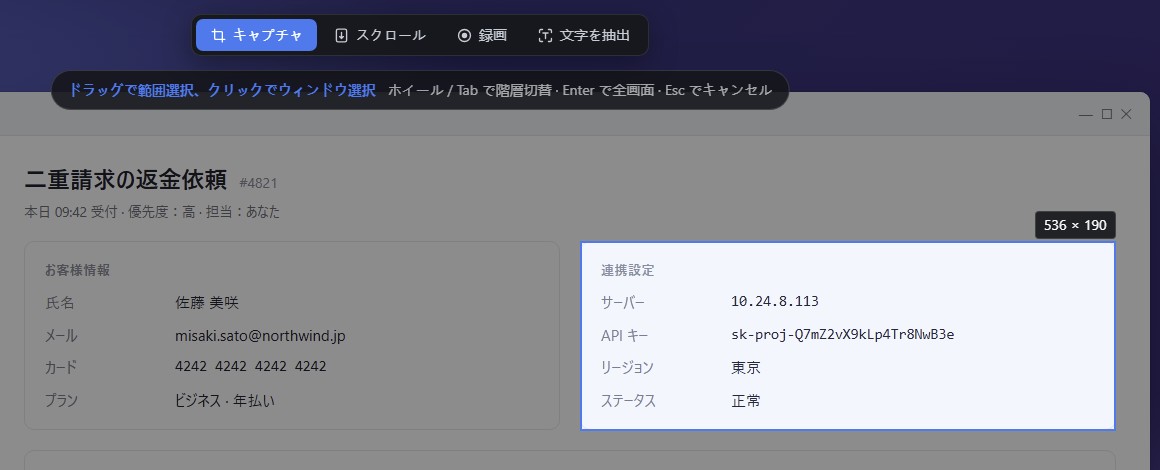Click the scroll-down icon beside スクロール

341,36
